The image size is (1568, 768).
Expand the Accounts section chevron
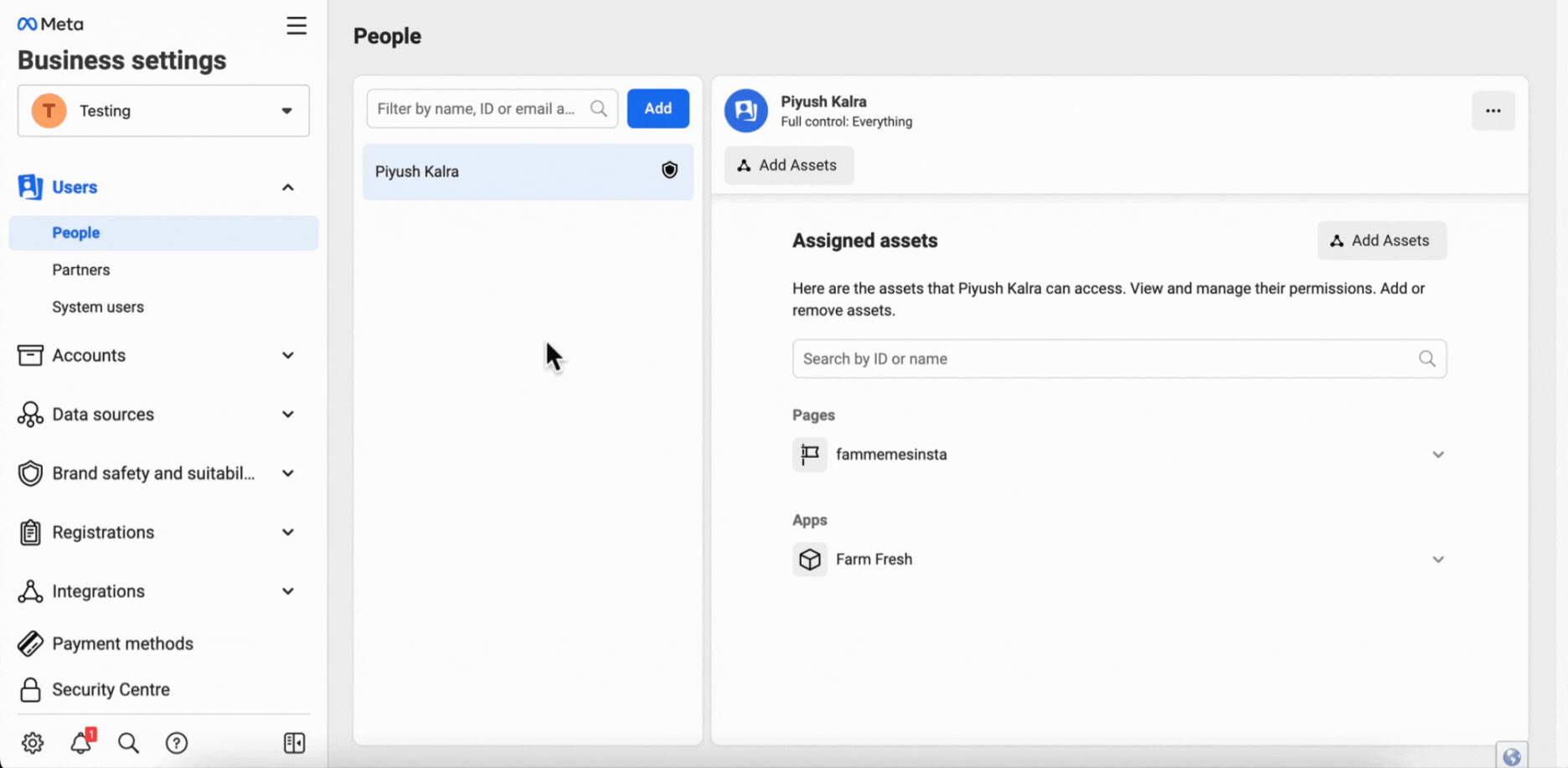(x=287, y=355)
